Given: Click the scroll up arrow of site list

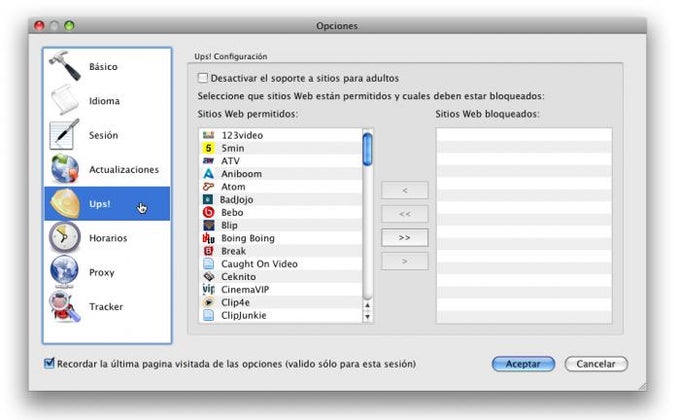Looking at the screenshot, I should [x=367, y=305].
